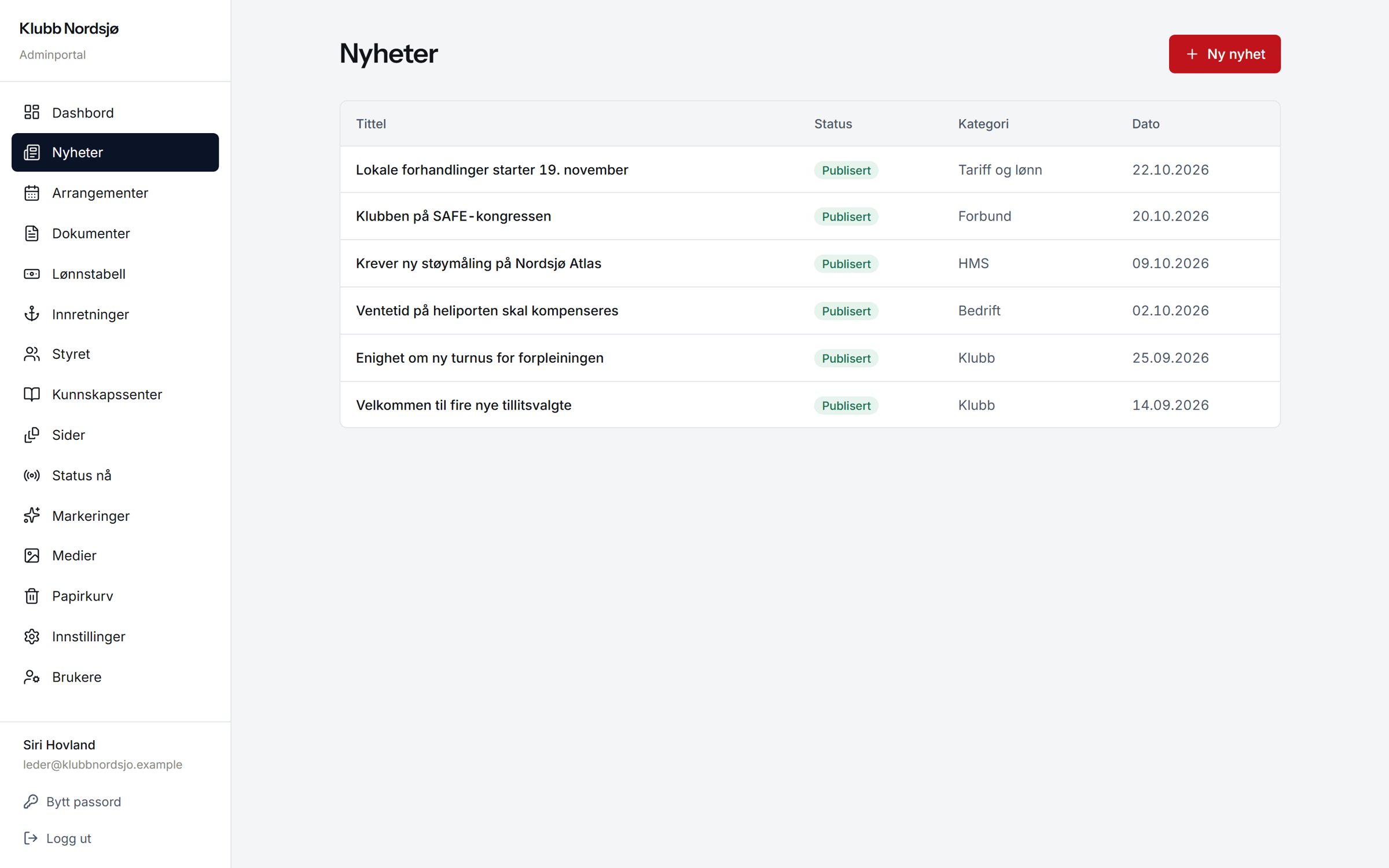The height and width of the screenshot is (868, 1389).
Task: Click the Tittel column header
Action: pyautogui.click(x=371, y=124)
